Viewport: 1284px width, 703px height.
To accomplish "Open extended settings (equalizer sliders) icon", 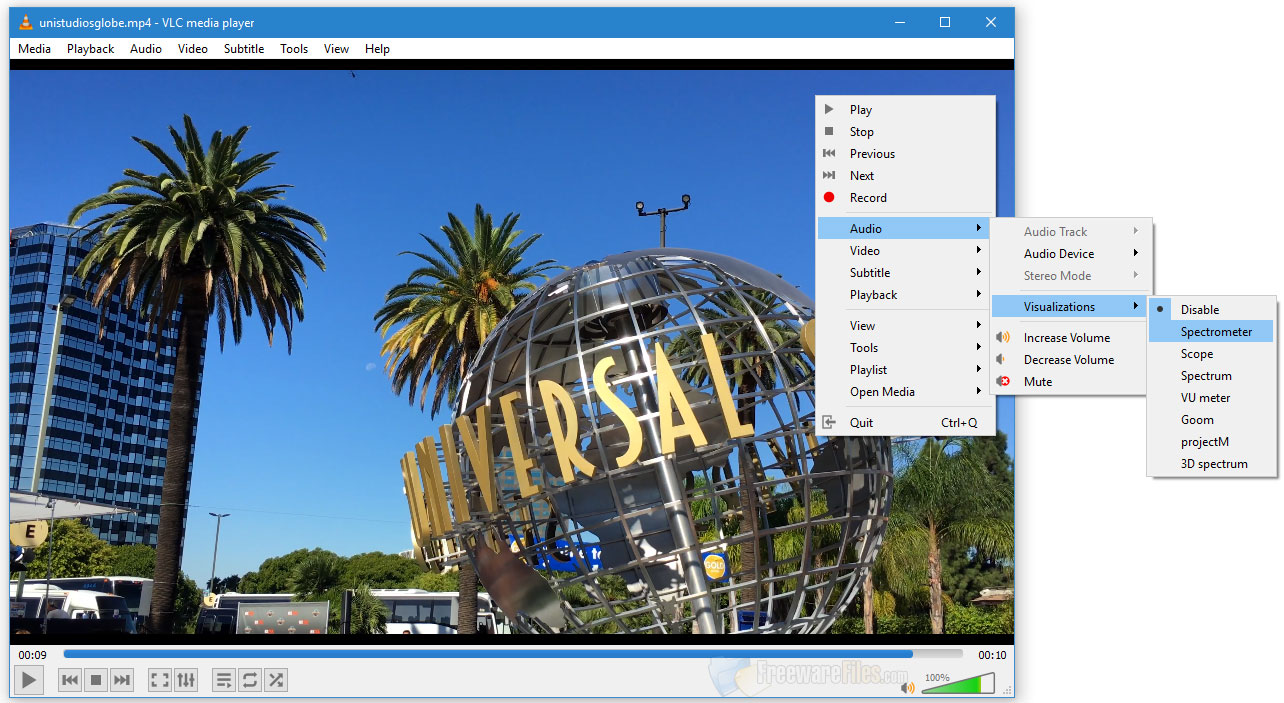I will (186, 681).
